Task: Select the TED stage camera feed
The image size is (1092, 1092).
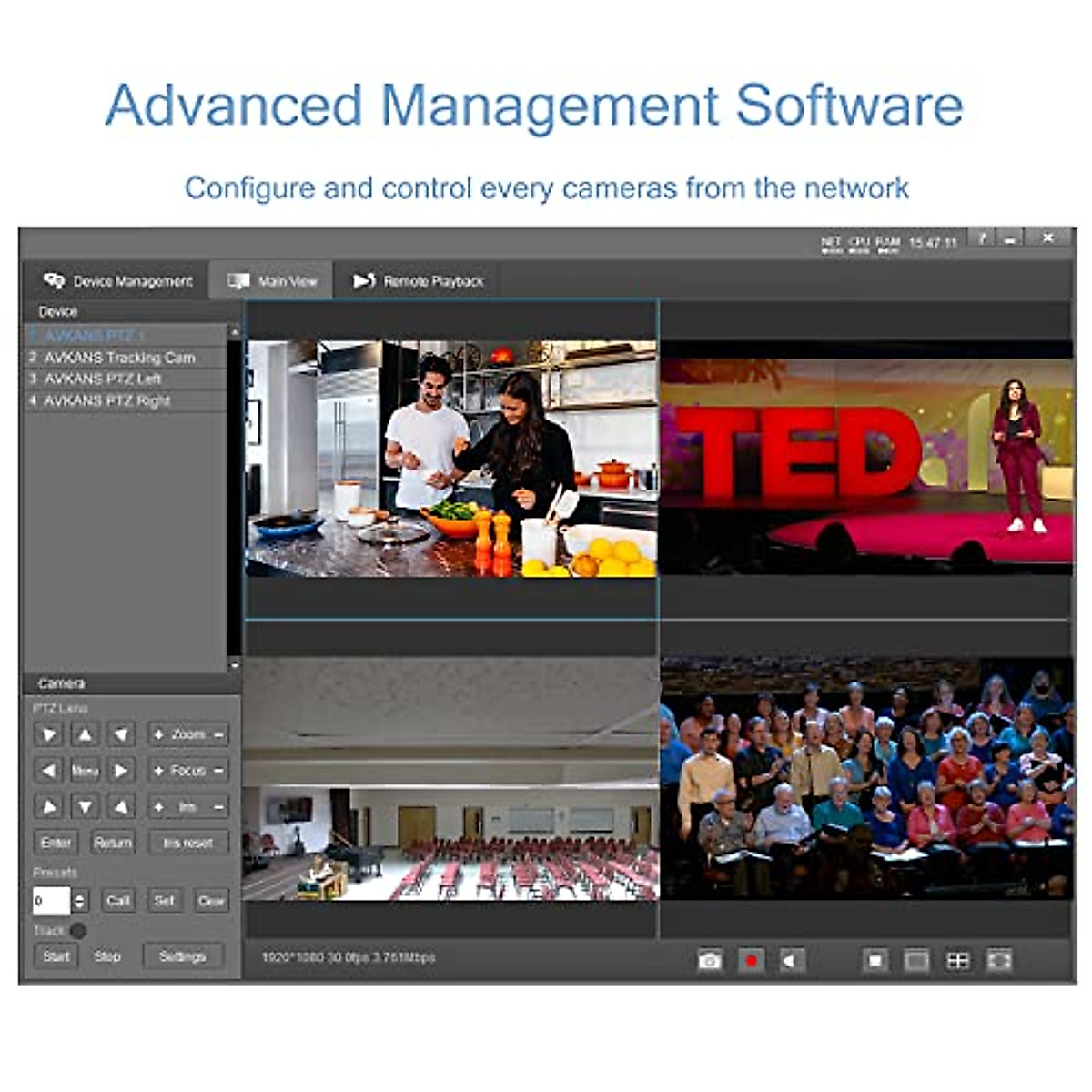Action: 865,460
